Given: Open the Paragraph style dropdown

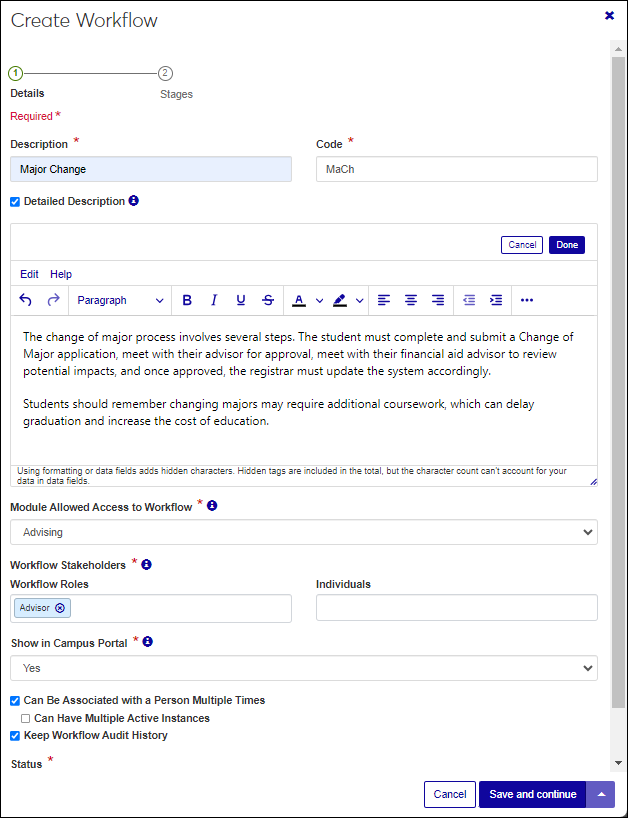Looking at the screenshot, I should 120,300.
